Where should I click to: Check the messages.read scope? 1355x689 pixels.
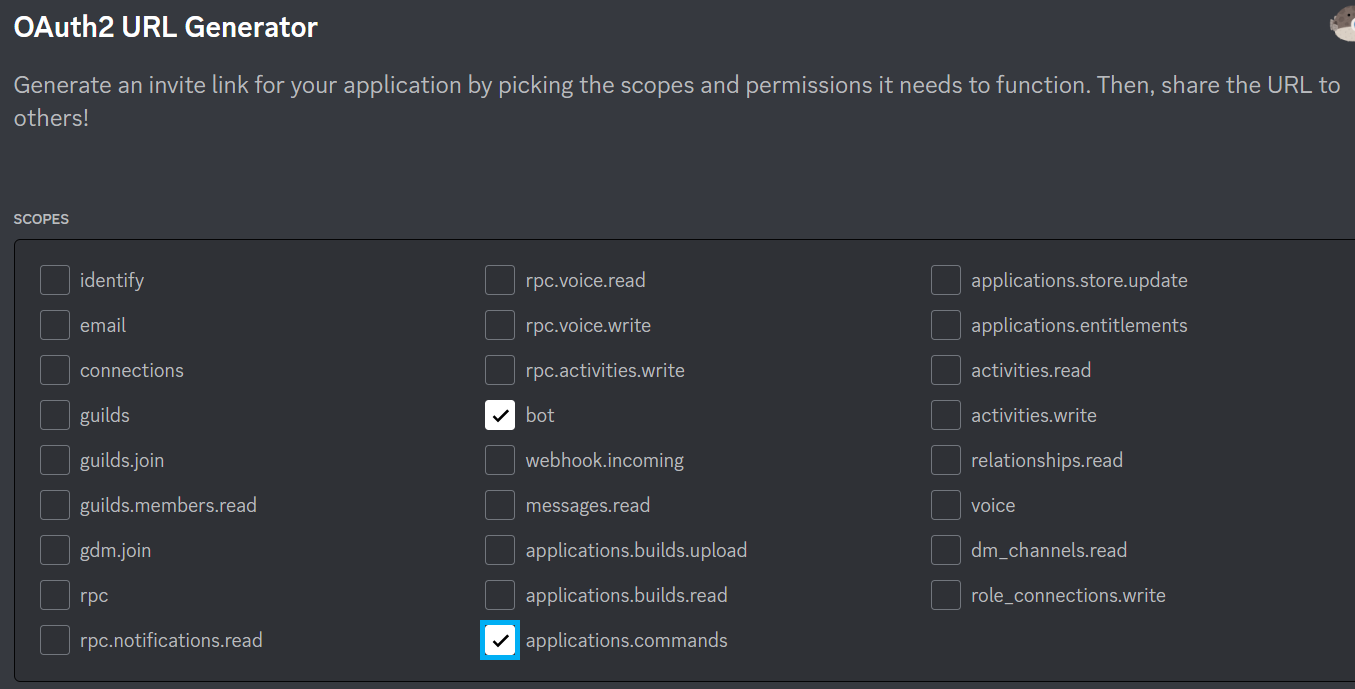pyautogui.click(x=500, y=505)
